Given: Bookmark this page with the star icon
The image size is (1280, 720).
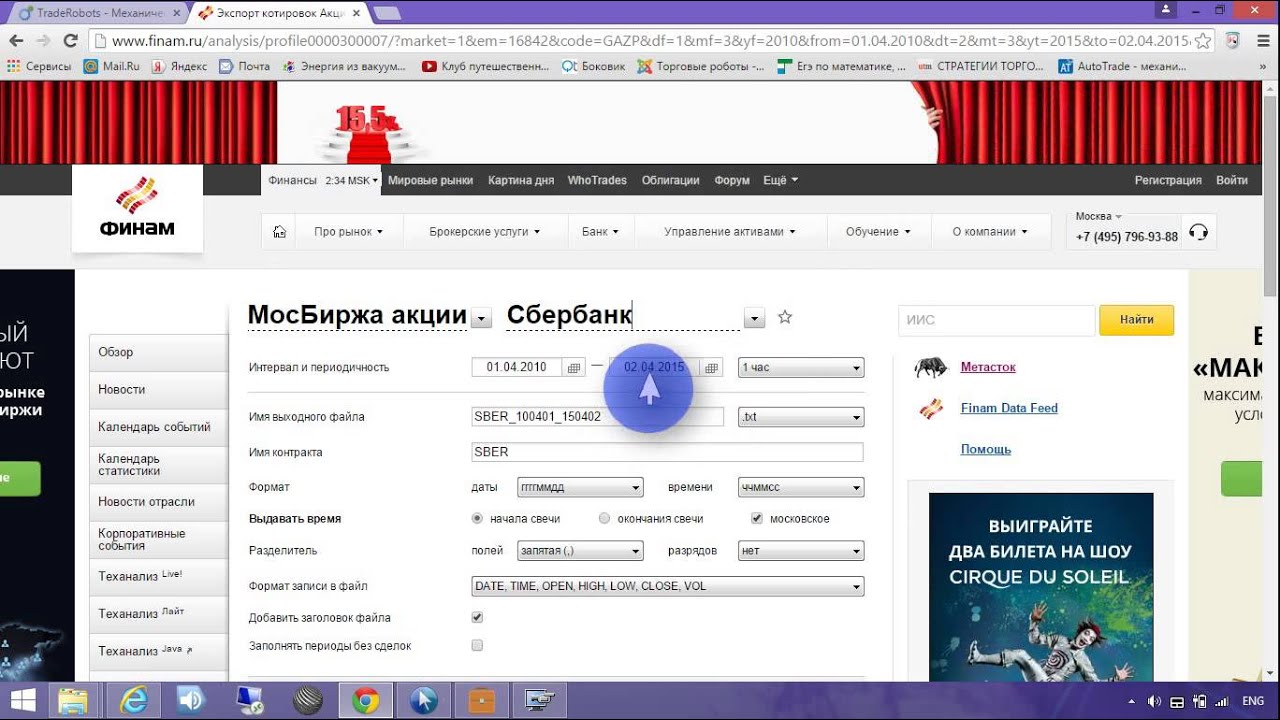Looking at the screenshot, I should click(x=1203, y=41).
